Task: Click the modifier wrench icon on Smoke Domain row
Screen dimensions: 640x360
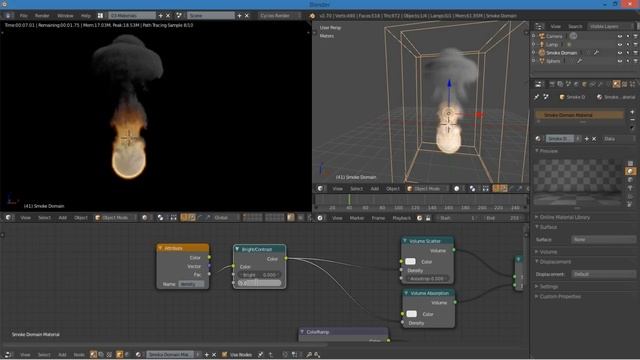Action: pos(596,53)
